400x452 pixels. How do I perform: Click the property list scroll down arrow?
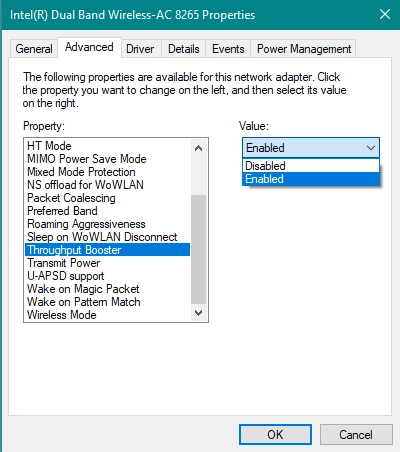[x=199, y=313]
